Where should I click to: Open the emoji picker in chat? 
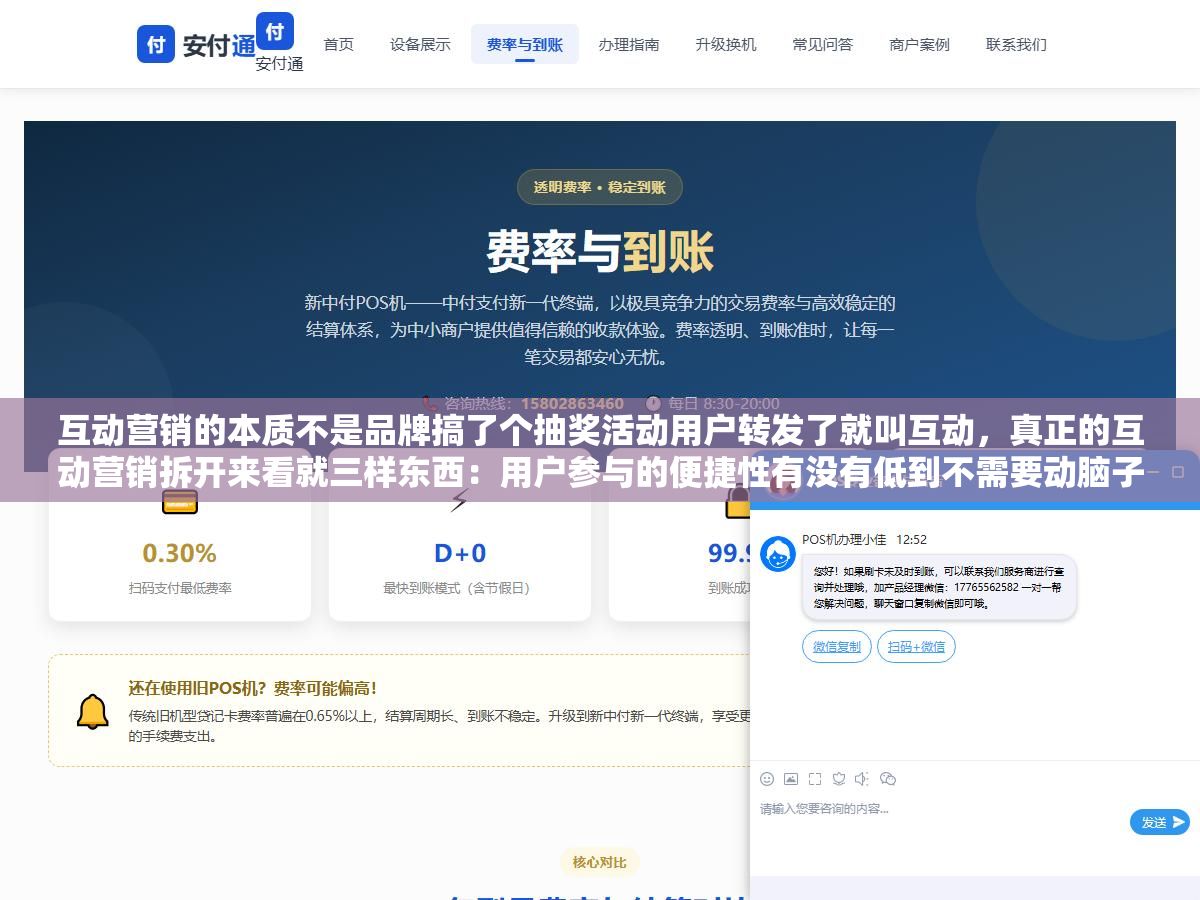click(767, 779)
